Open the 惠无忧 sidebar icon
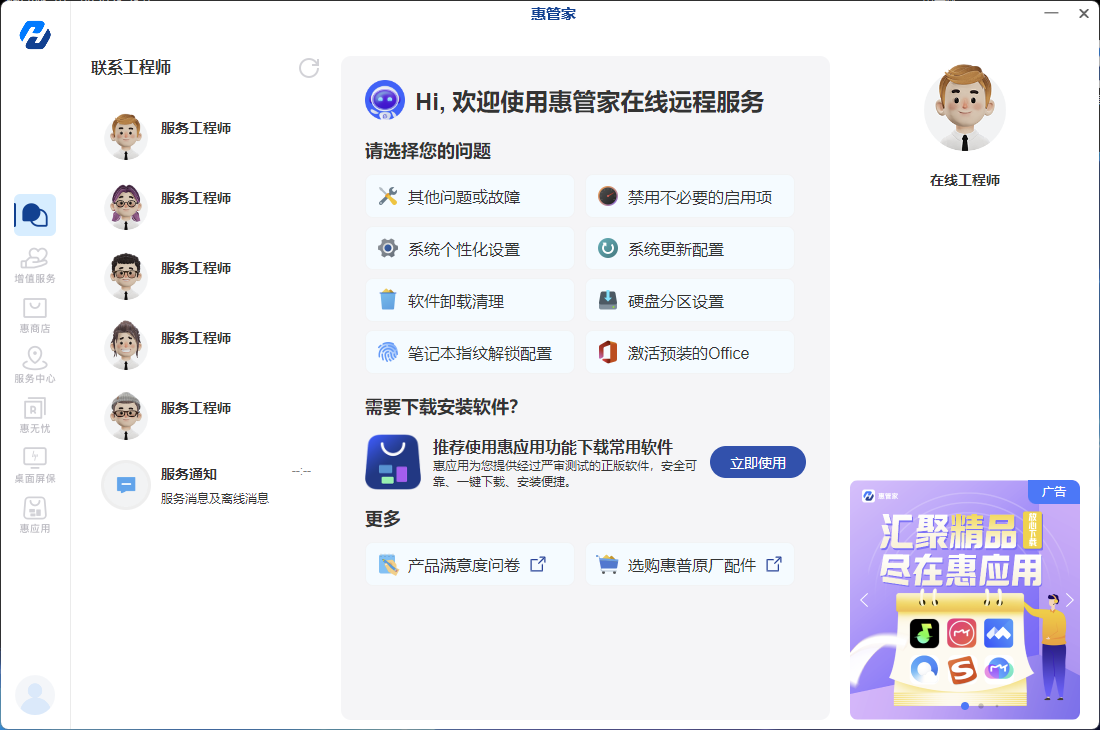This screenshot has height=730, width=1100. point(35,413)
